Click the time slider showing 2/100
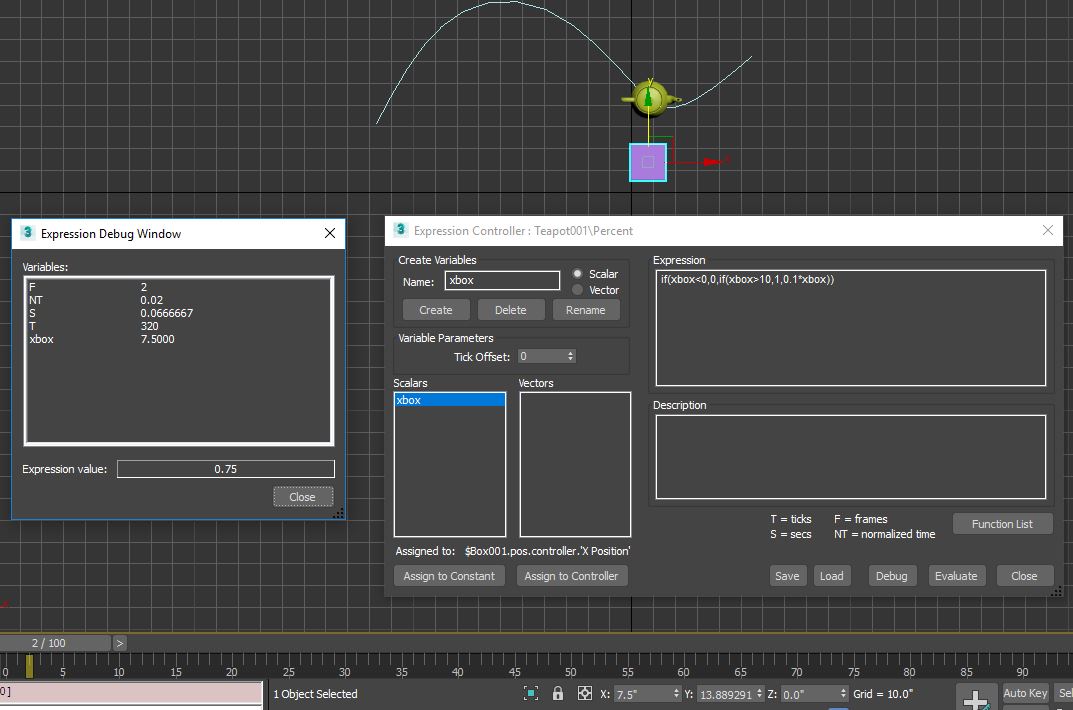 coord(55,643)
